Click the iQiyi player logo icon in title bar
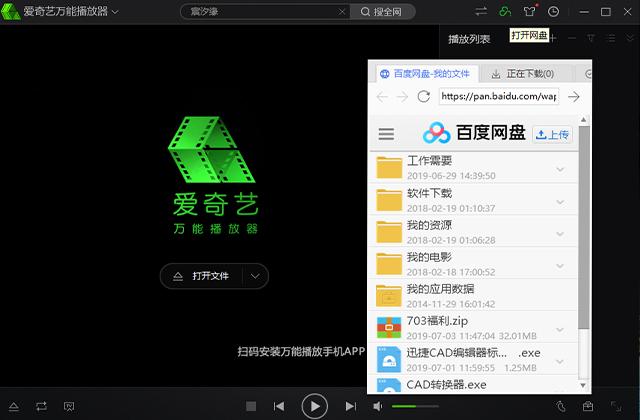Screen dimensions: 640x420 tap(10, 11)
